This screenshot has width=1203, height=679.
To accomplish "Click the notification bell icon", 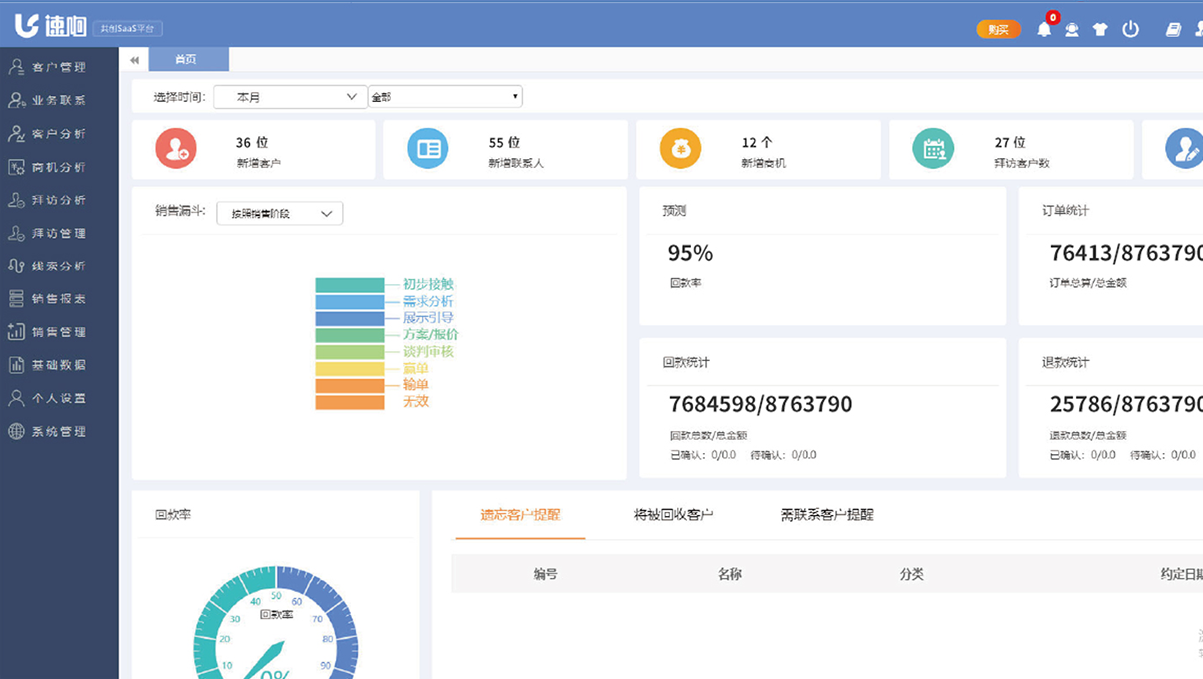I will [1044, 29].
